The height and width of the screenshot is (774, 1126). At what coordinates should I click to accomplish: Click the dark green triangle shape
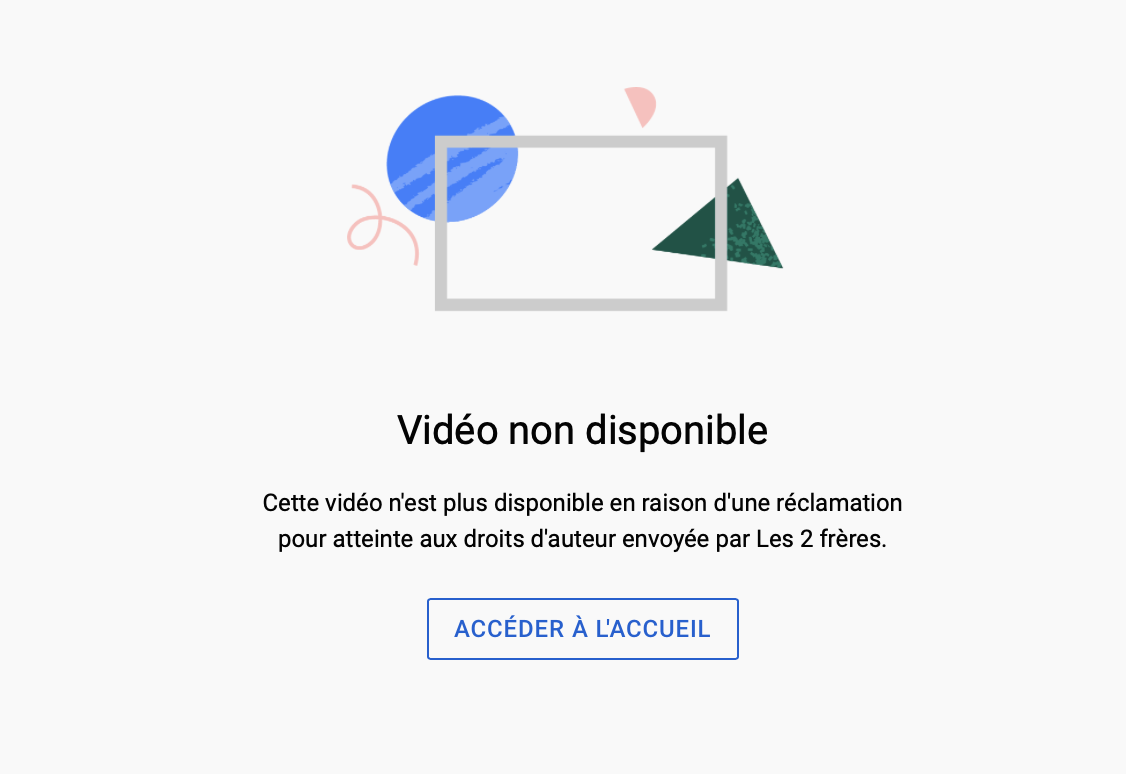(x=718, y=224)
